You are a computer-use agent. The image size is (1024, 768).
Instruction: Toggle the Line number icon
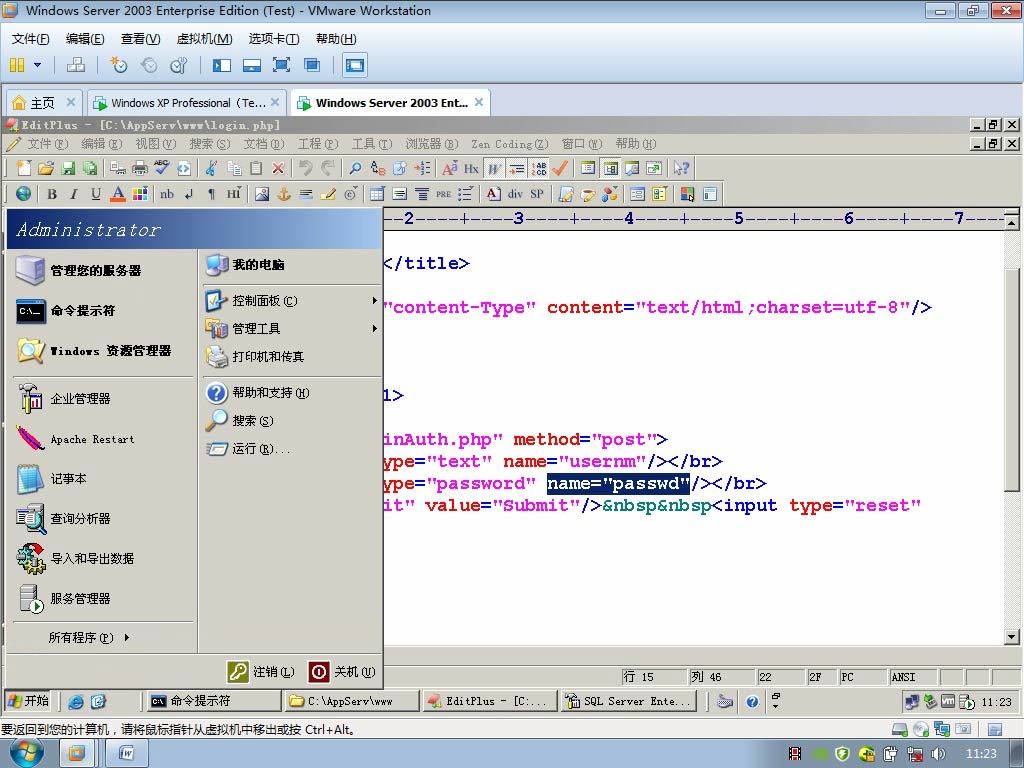(x=539, y=168)
